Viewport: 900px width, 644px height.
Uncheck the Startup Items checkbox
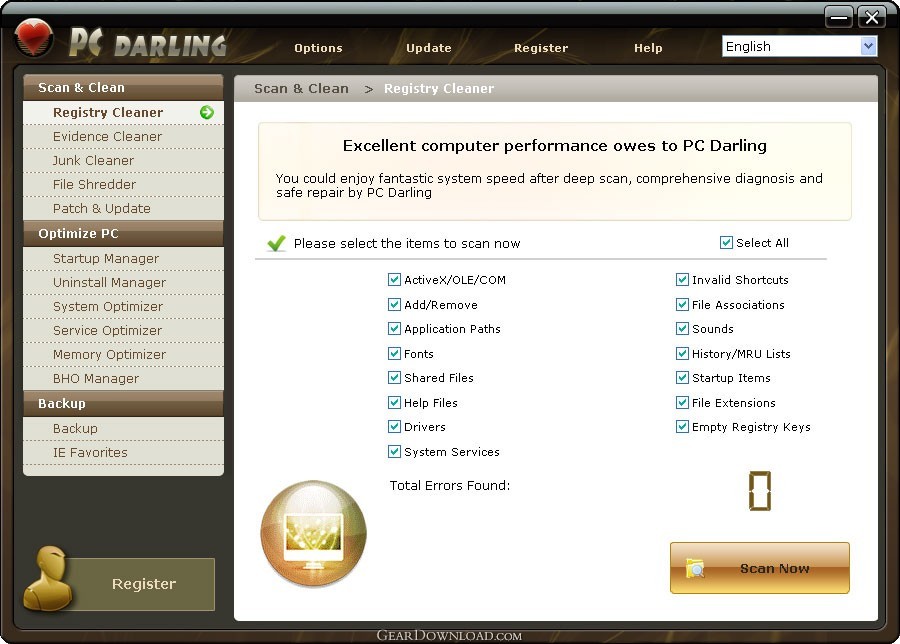[x=682, y=377]
